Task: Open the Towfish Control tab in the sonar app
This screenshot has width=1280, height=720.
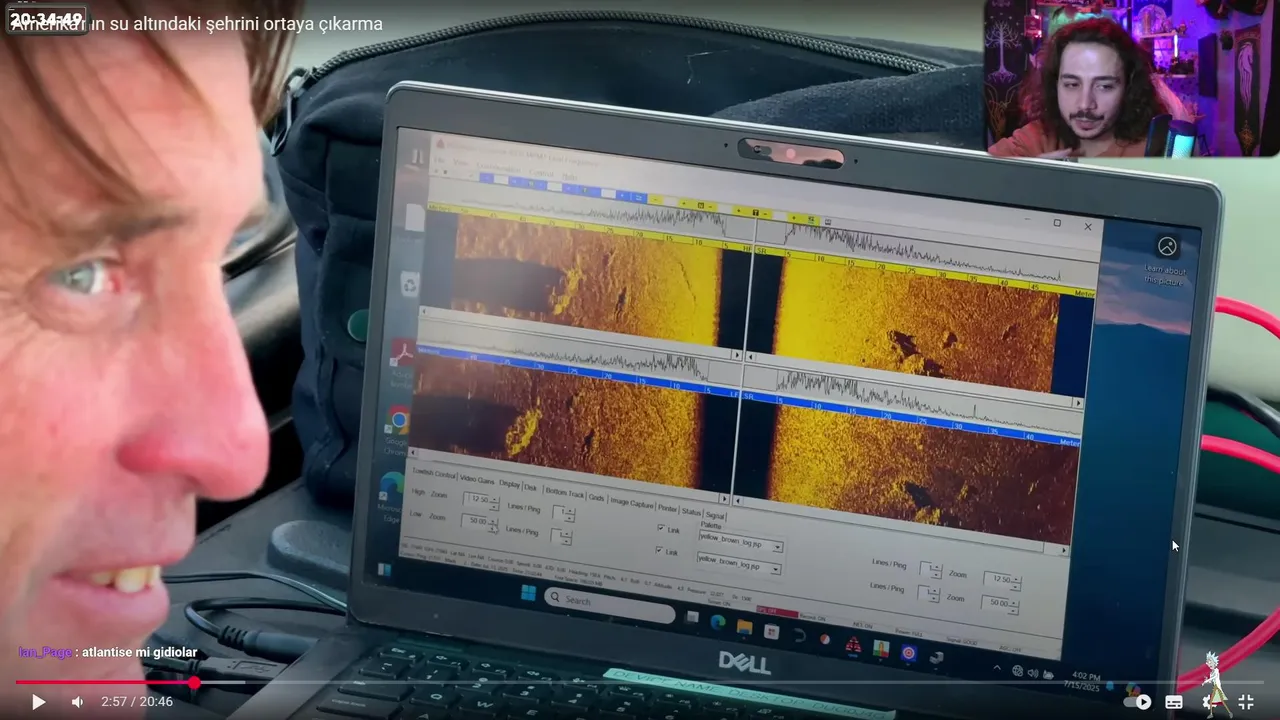Action: click(x=434, y=473)
